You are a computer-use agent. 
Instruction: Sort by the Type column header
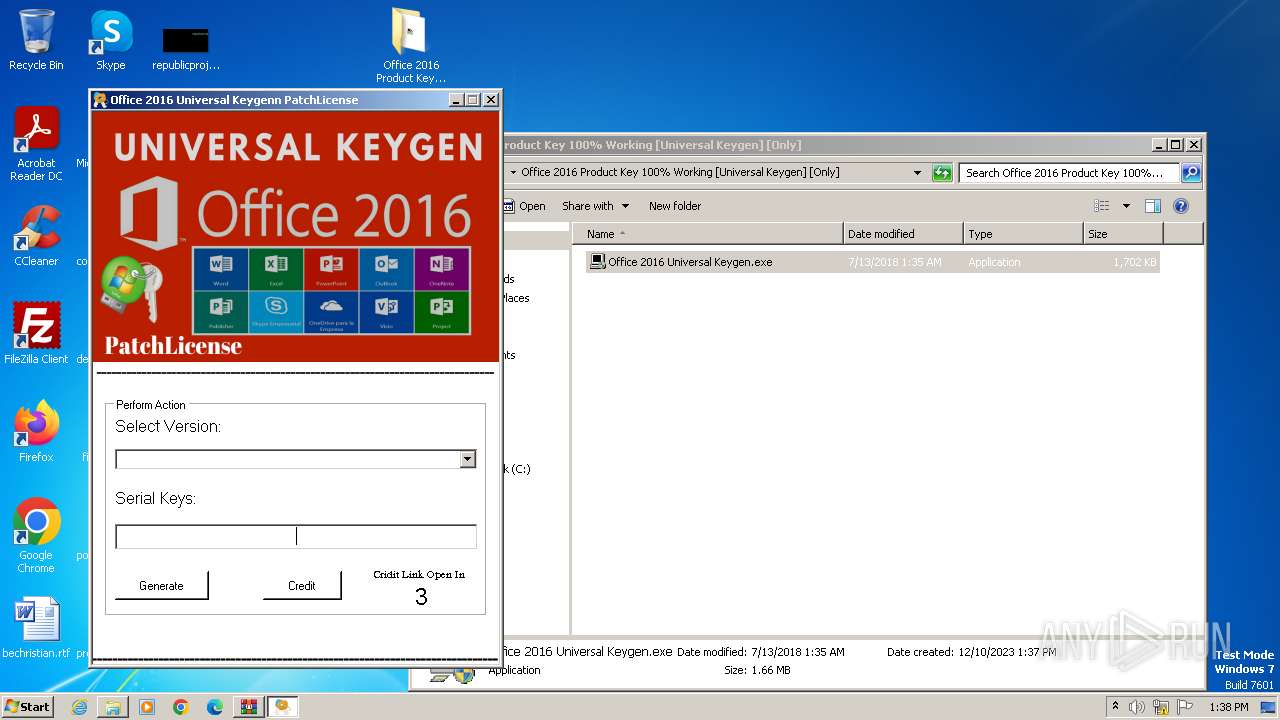coord(1023,234)
